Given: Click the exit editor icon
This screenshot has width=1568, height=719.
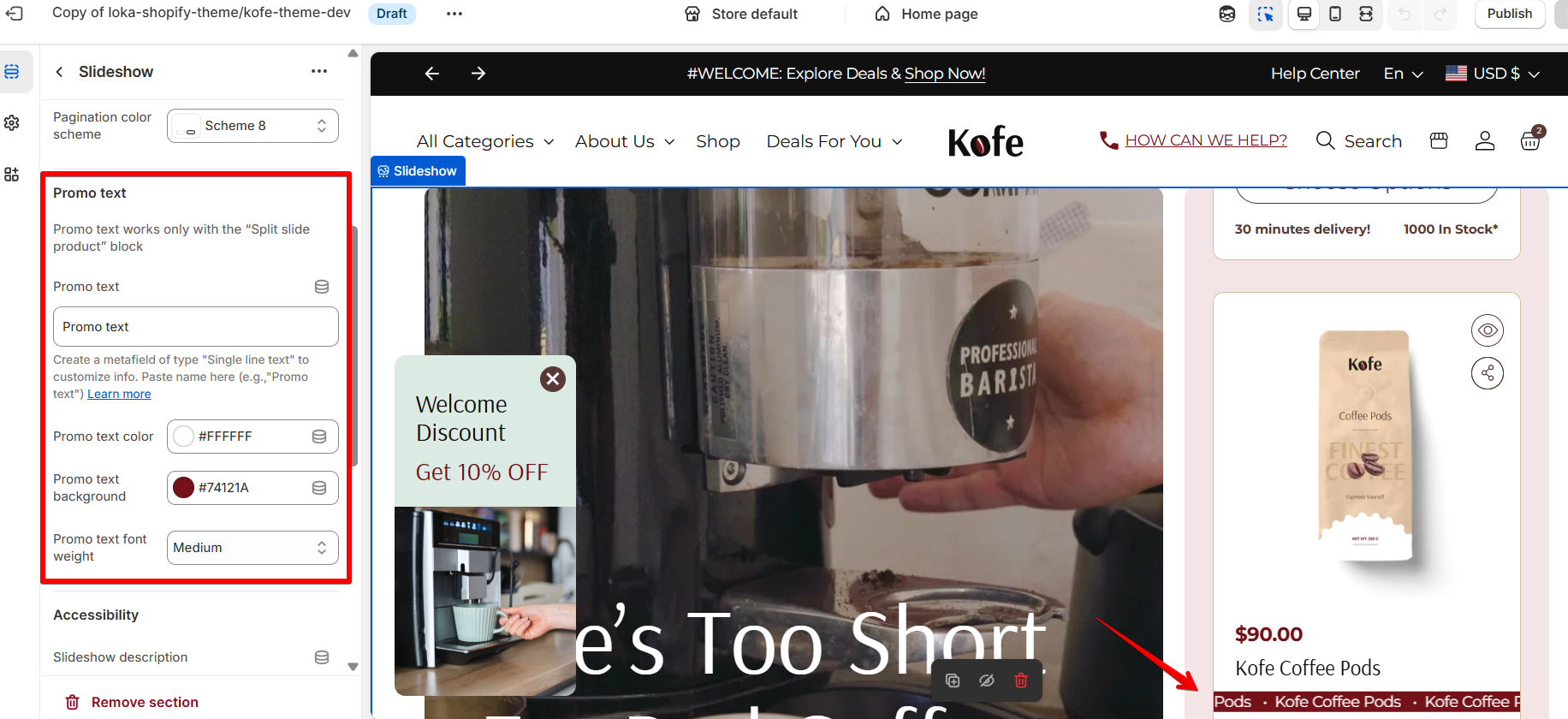Looking at the screenshot, I should pos(15,14).
